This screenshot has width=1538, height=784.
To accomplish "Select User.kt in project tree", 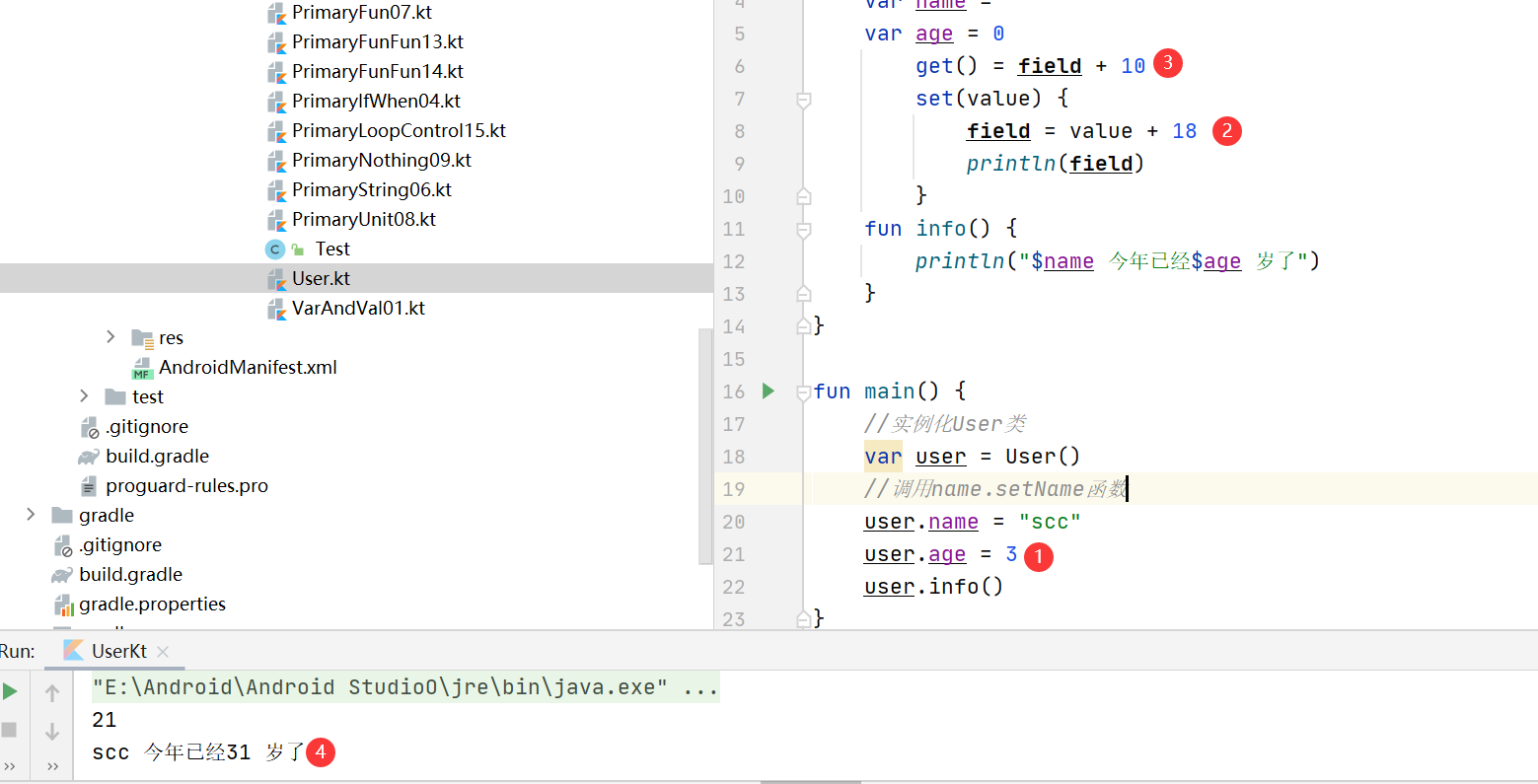I will point(321,279).
